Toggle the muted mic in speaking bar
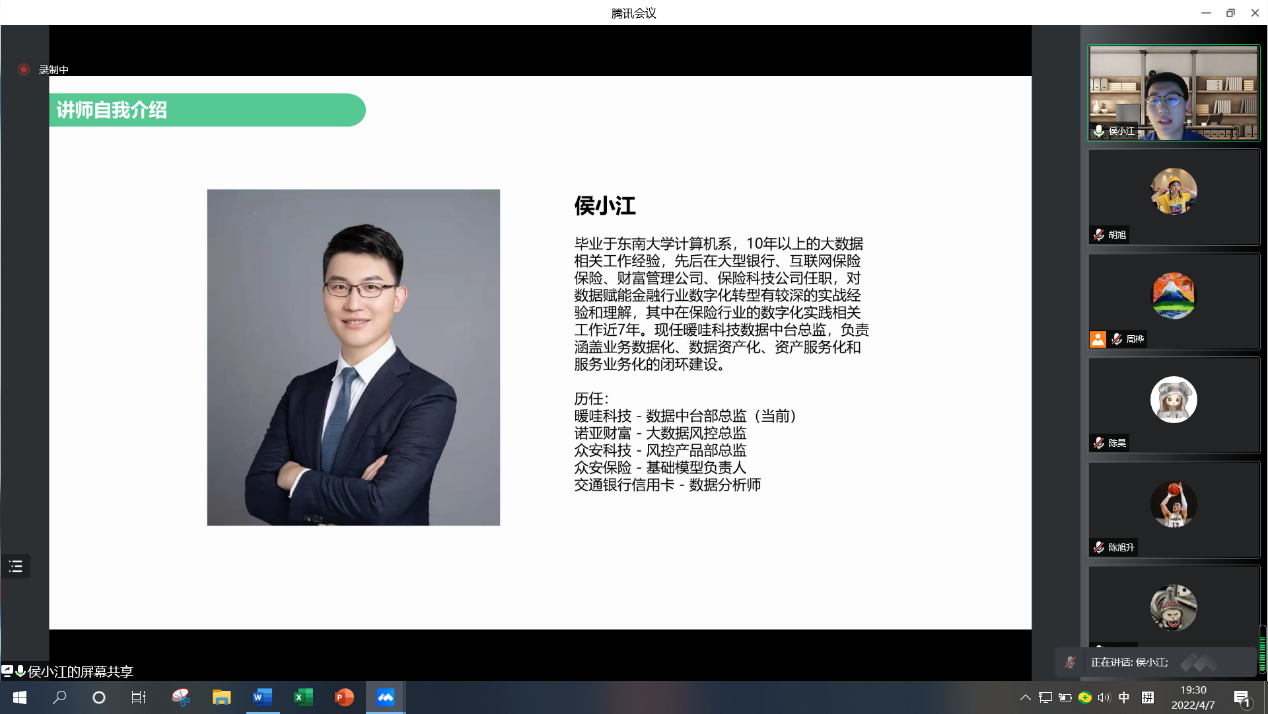The height and width of the screenshot is (714, 1268). pyautogui.click(x=1071, y=662)
